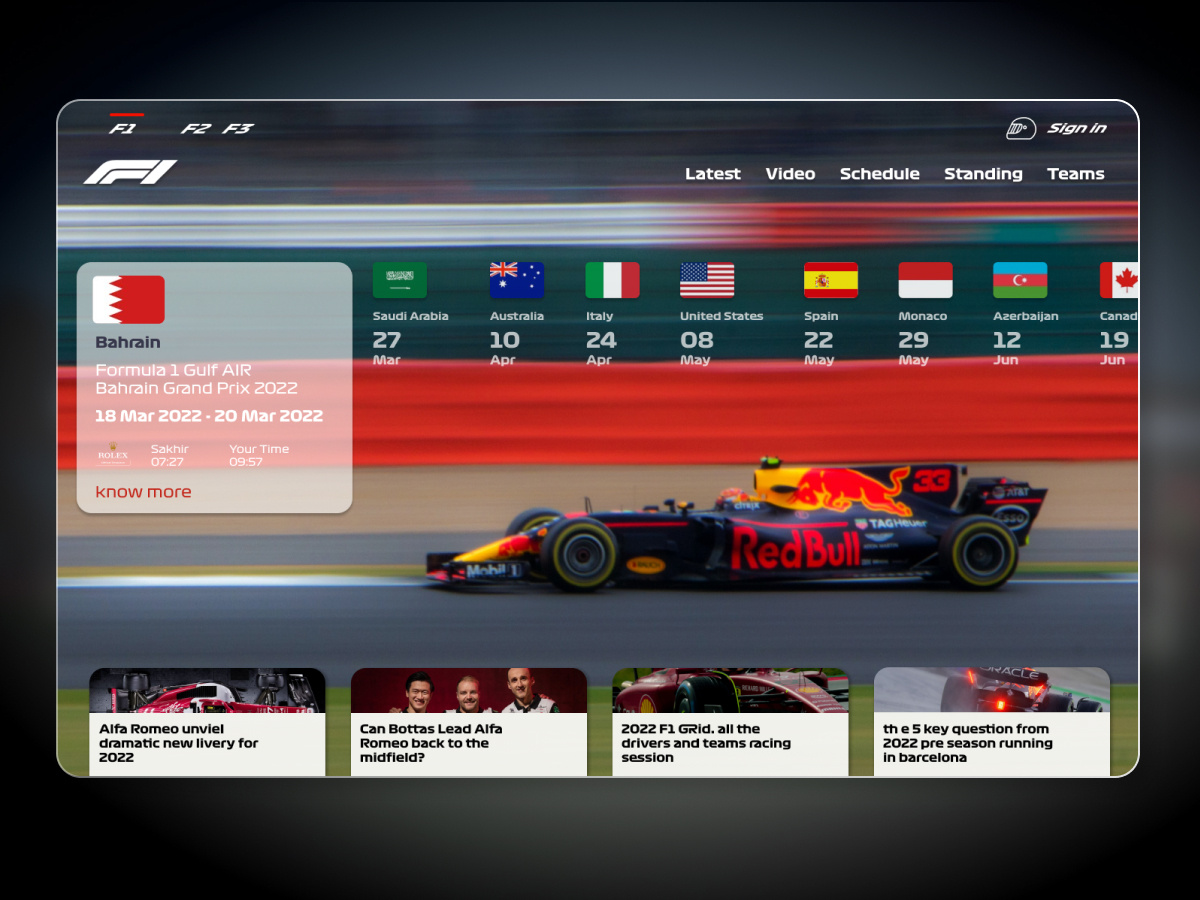This screenshot has height=900, width=1200.
Task: Select the Saudi Arabia flag
Action: click(x=400, y=280)
